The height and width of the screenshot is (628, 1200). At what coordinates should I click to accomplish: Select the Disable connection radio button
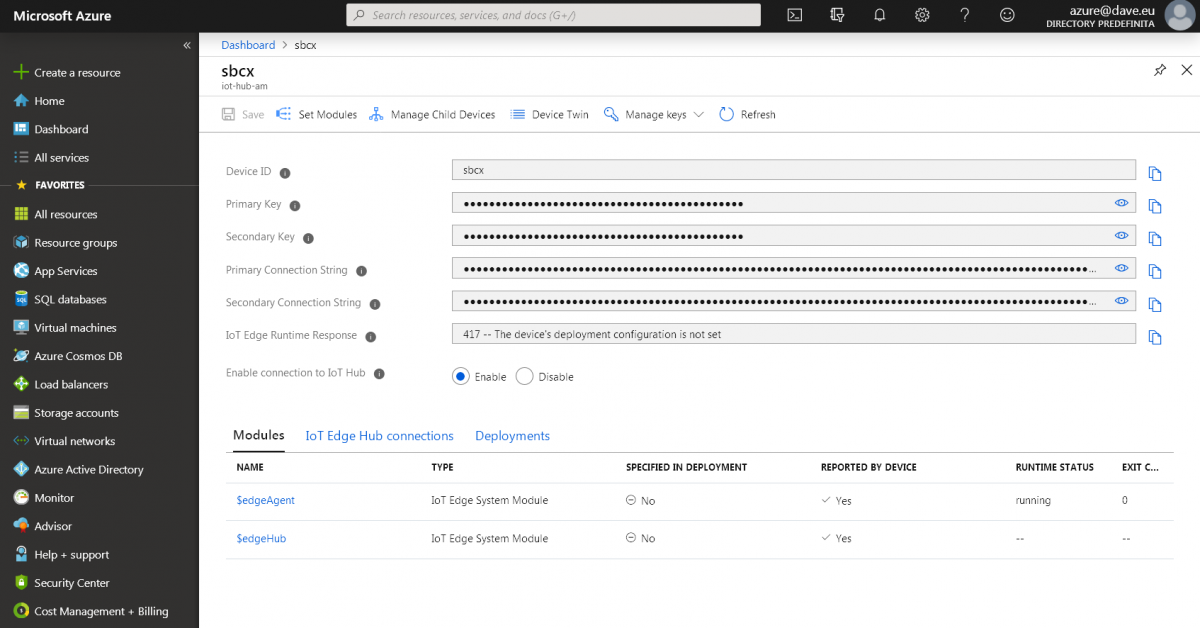click(x=524, y=376)
